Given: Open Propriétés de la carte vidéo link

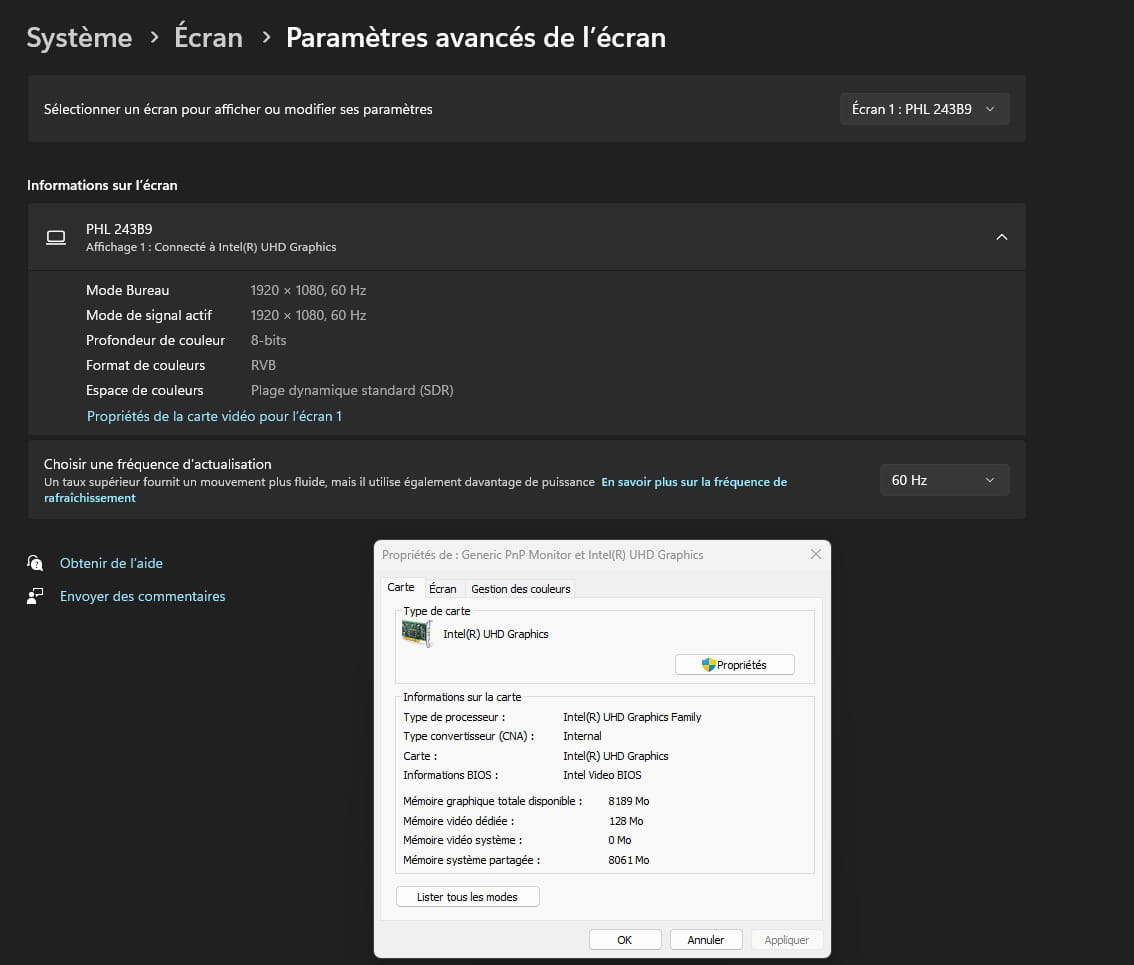Looking at the screenshot, I should tap(214, 416).
